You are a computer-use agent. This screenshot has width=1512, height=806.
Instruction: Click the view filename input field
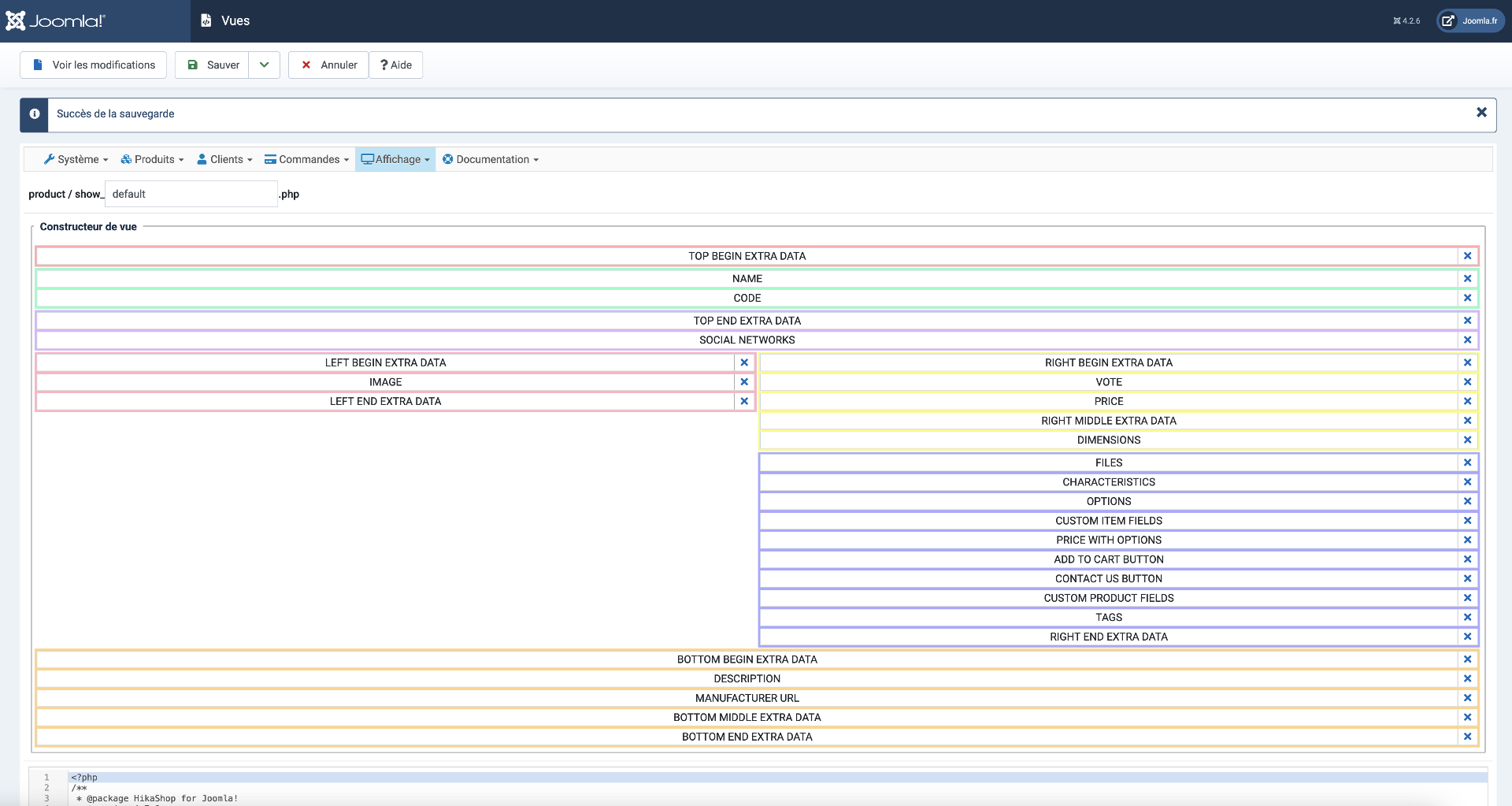click(x=191, y=195)
